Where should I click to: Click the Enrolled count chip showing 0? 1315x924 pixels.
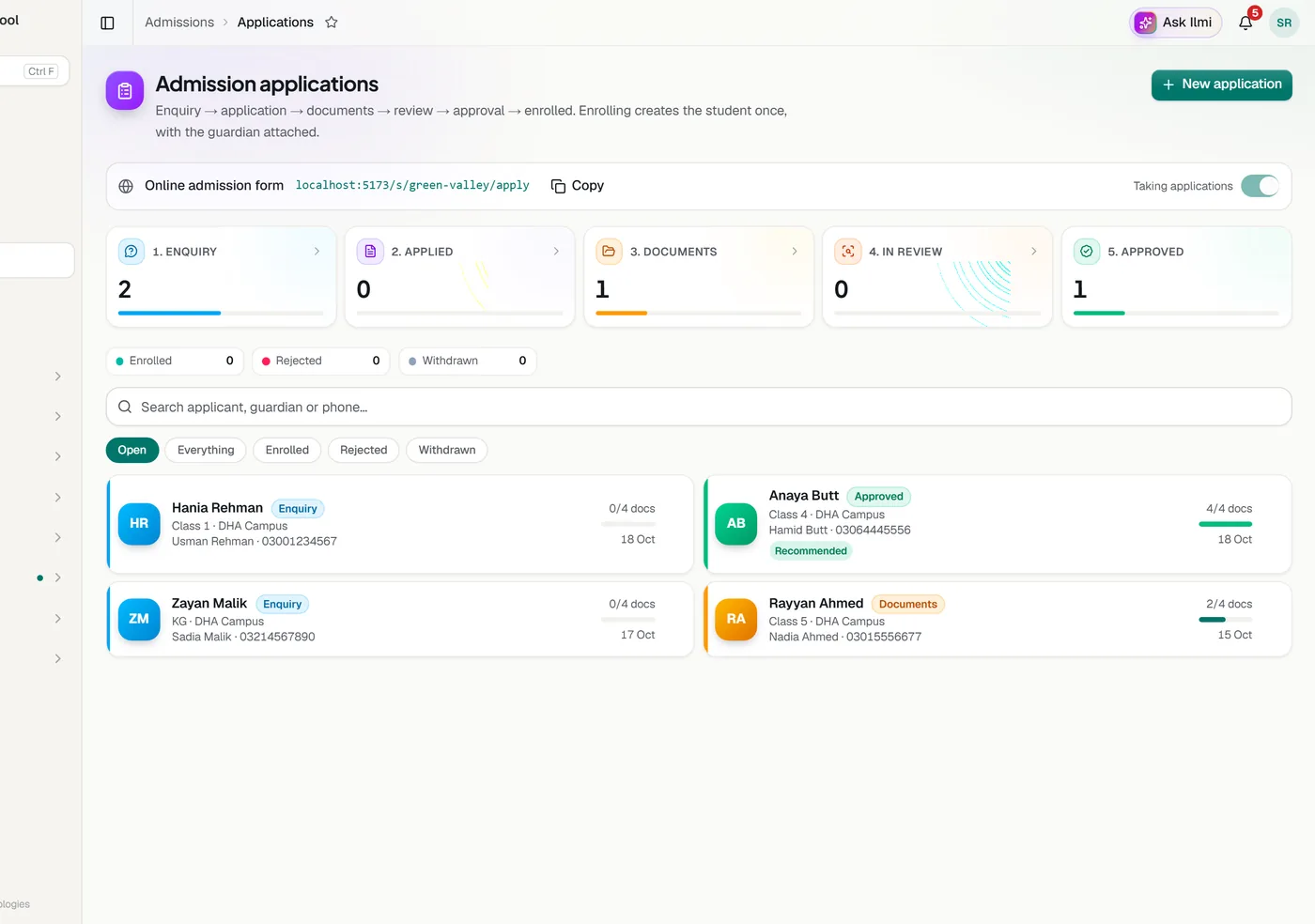tap(175, 361)
